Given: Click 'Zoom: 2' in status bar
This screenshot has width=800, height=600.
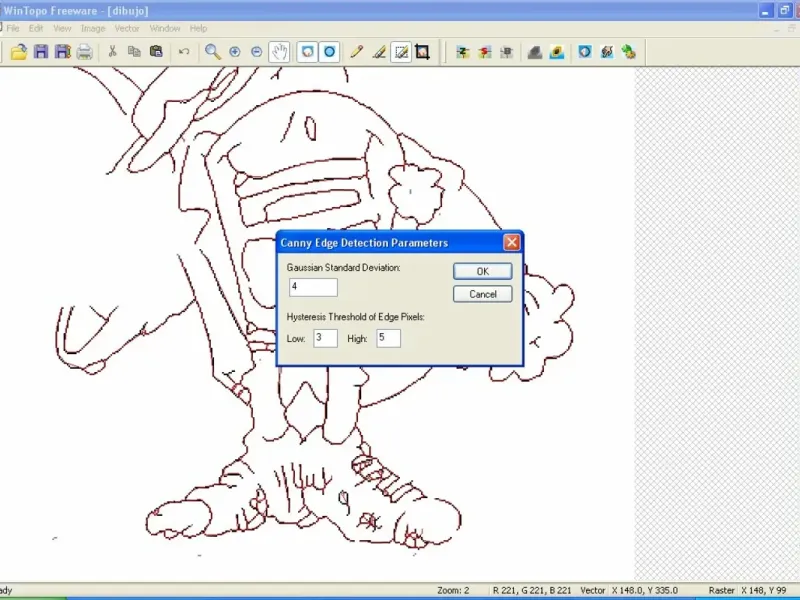Looking at the screenshot, I should [453, 590].
